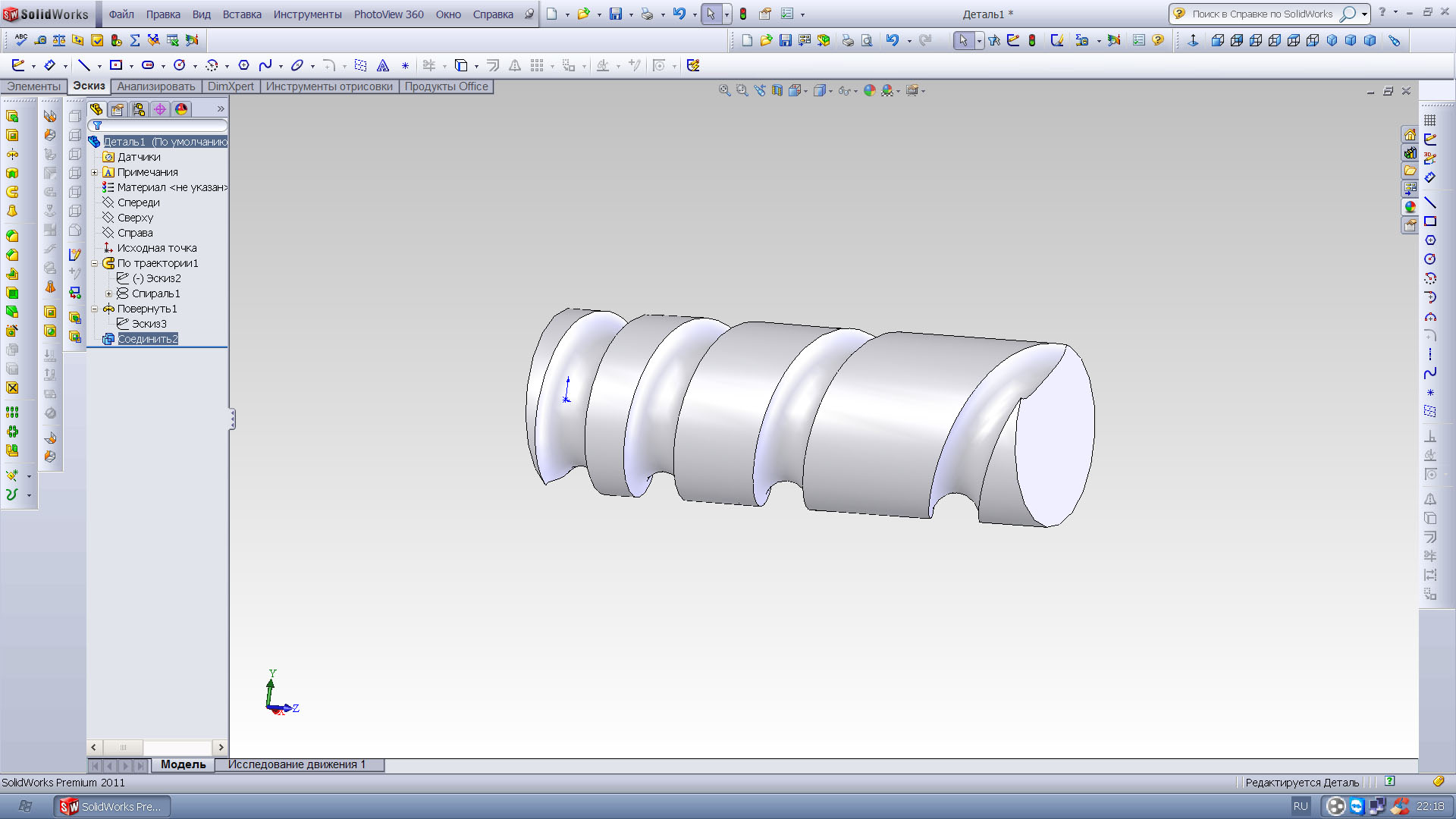The width and height of the screenshot is (1456, 819).
Task: Switch to the Элементы tab
Action: (33, 86)
